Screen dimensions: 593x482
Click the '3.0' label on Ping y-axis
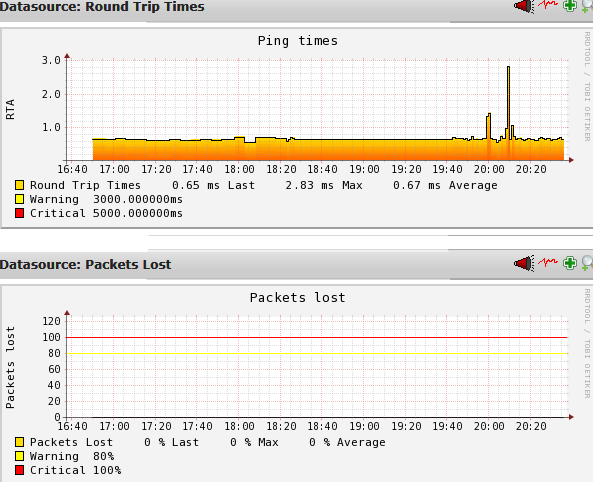[51, 60]
